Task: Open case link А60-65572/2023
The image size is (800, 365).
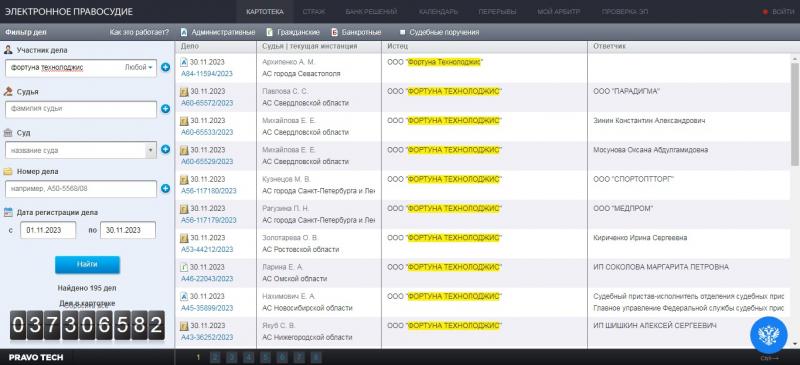Action: point(207,103)
